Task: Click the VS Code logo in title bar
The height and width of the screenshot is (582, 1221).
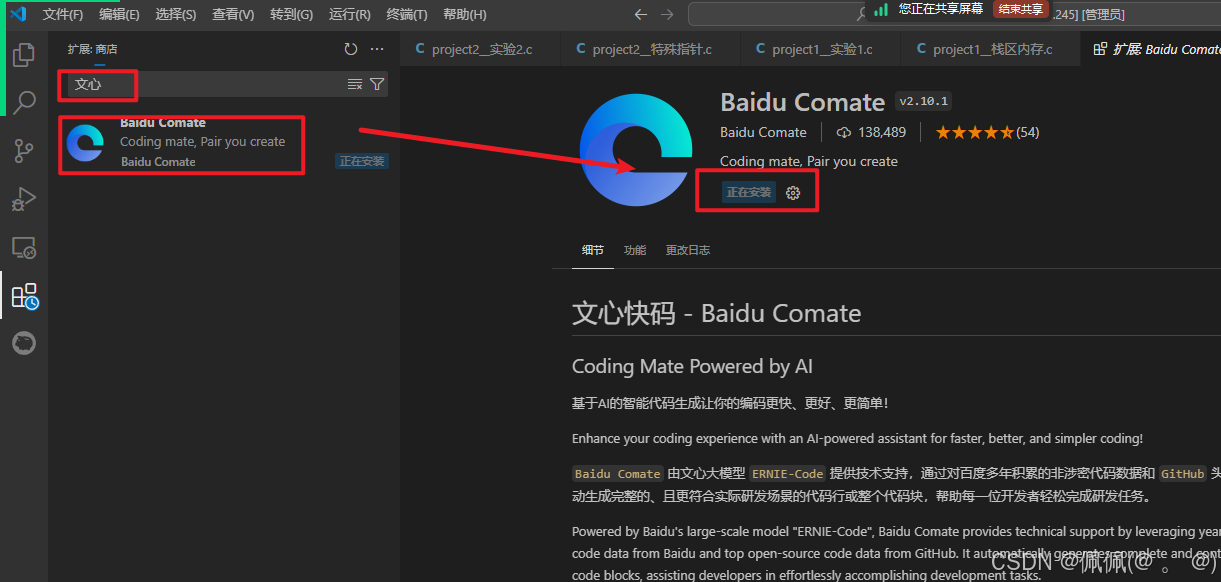Action: pos(17,14)
